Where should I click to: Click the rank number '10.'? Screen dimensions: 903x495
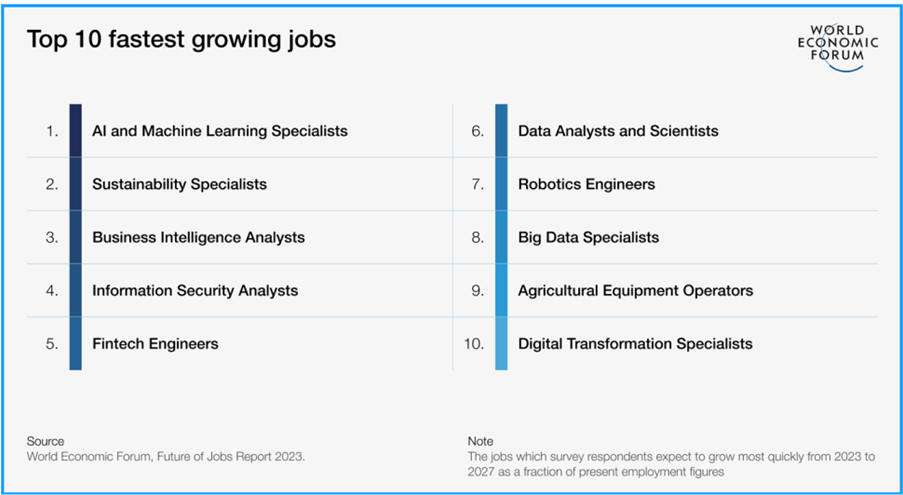click(474, 344)
